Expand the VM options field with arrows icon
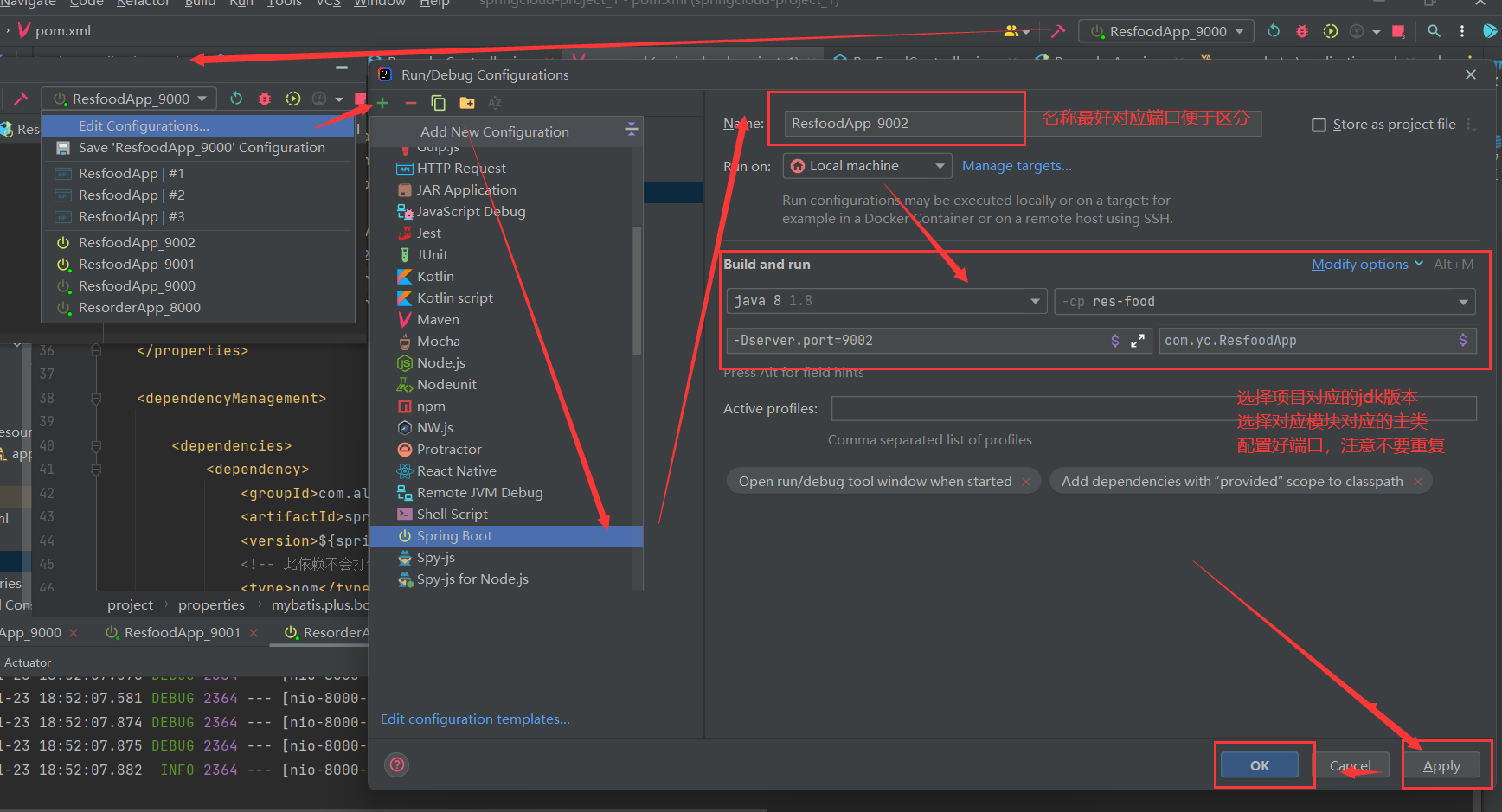 (1137, 341)
